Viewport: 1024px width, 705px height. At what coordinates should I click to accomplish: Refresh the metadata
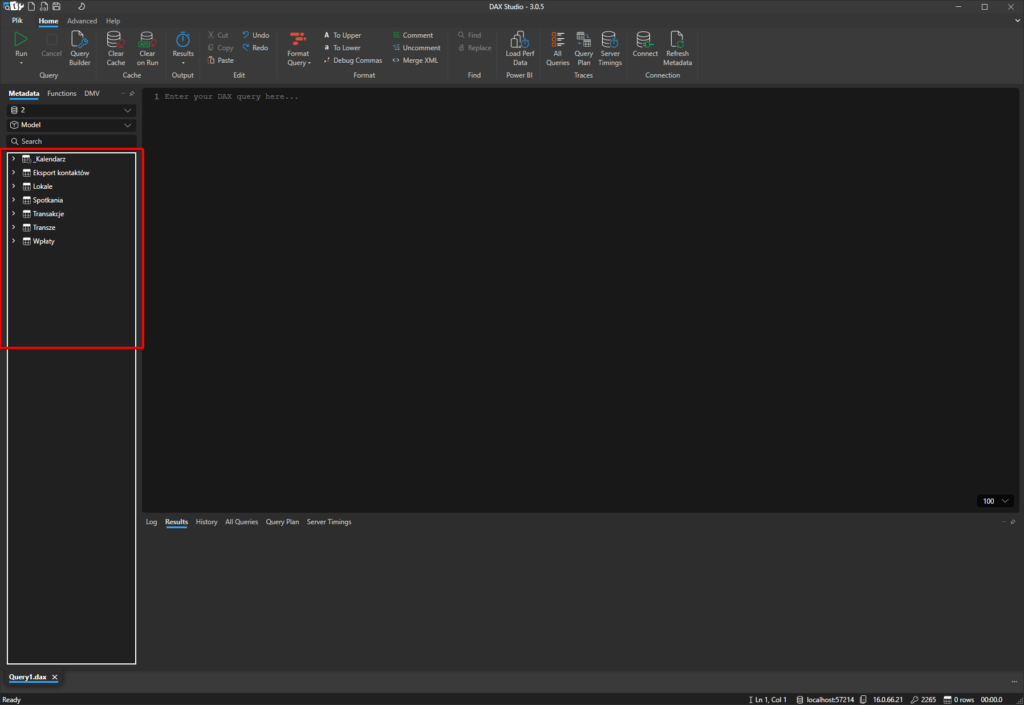point(677,48)
